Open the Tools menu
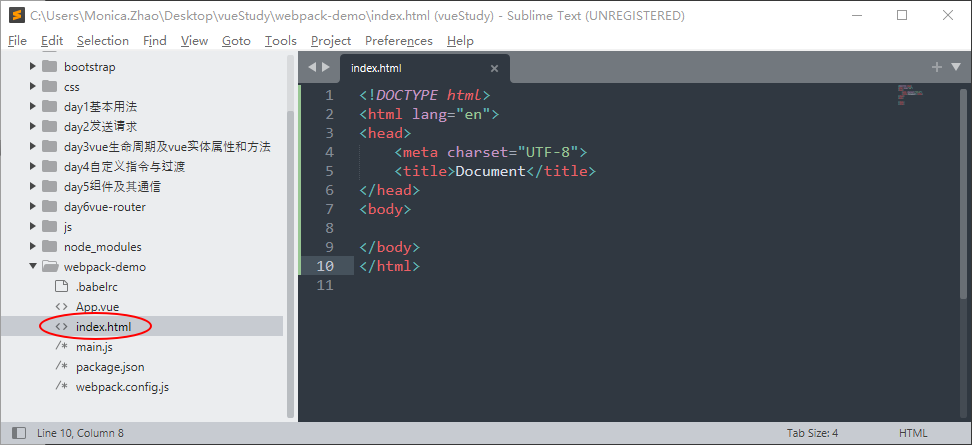Image resolution: width=972 pixels, height=445 pixels. pyautogui.click(x=281, y=41)
